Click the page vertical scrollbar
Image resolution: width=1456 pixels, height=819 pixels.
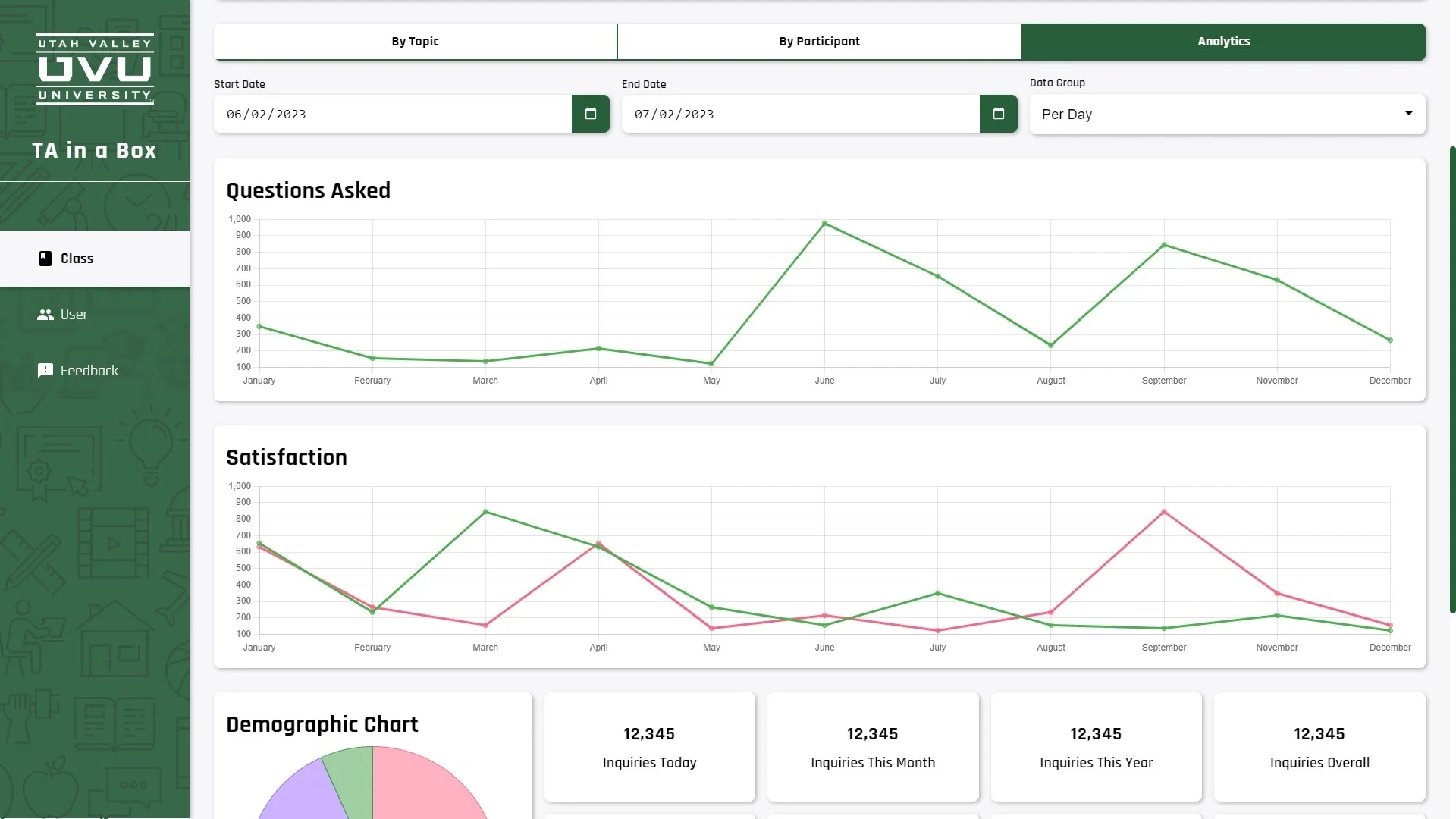(x=1451, y=379)
